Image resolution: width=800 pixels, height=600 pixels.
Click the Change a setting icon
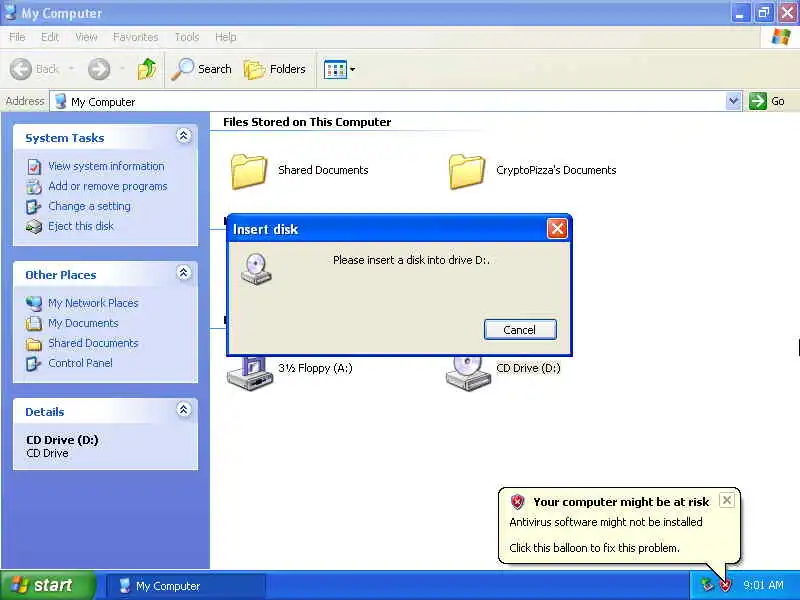(x=34, y=207)
